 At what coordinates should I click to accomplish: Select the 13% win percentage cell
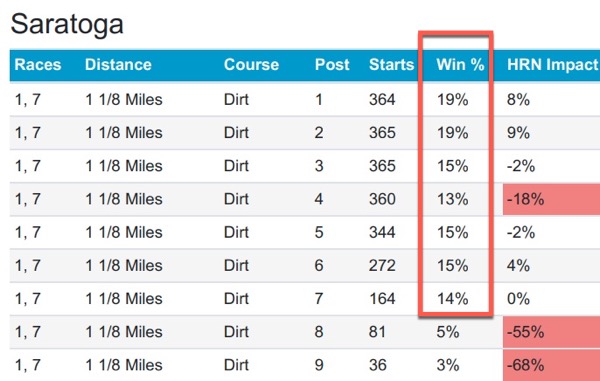(453, 199)
